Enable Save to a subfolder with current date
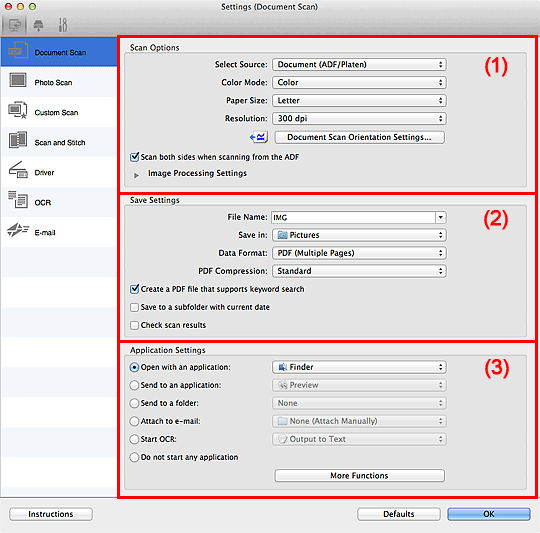Screen dimensions: 540x533 135,307
